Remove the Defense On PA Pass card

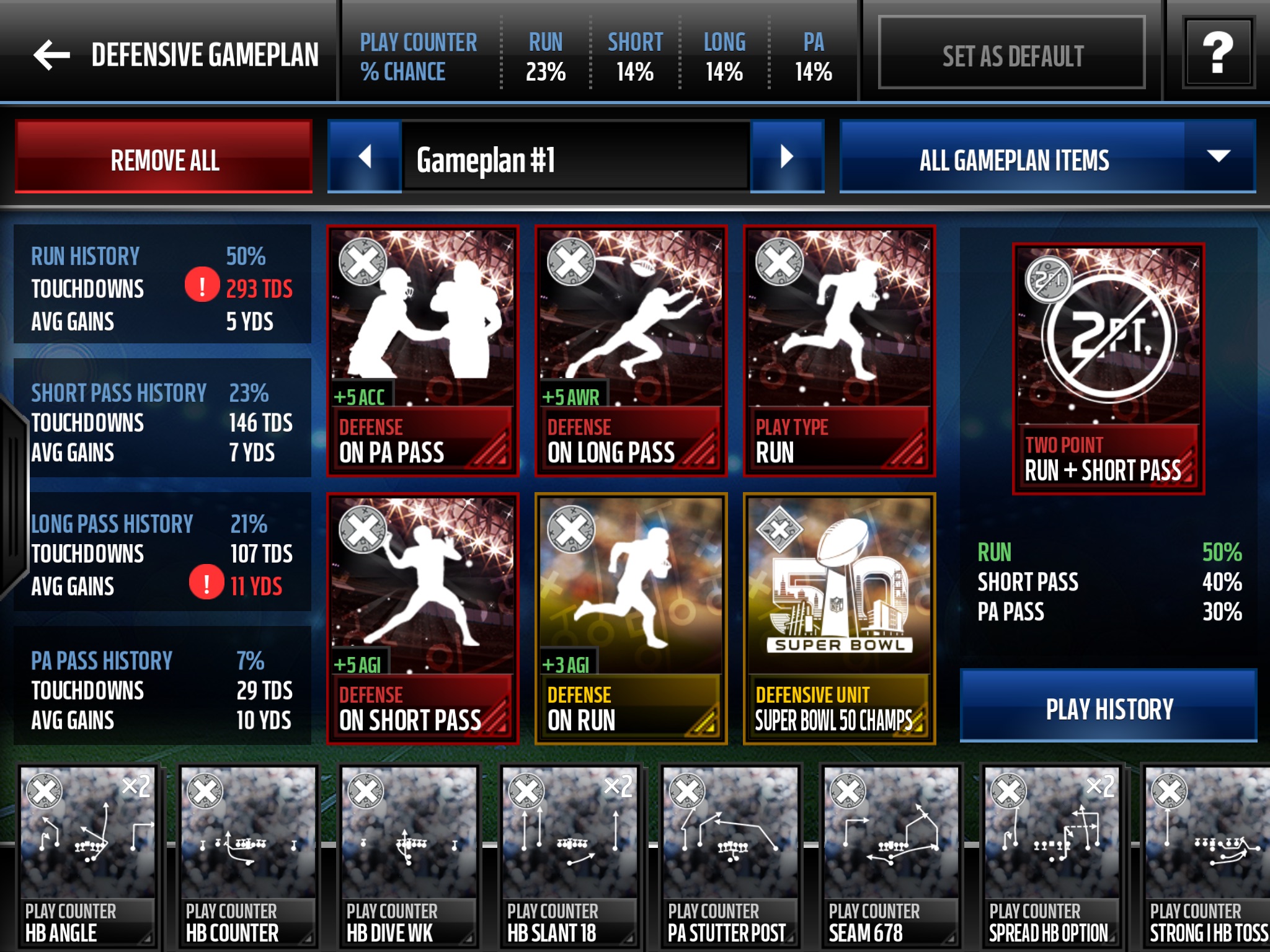[363, 262]
